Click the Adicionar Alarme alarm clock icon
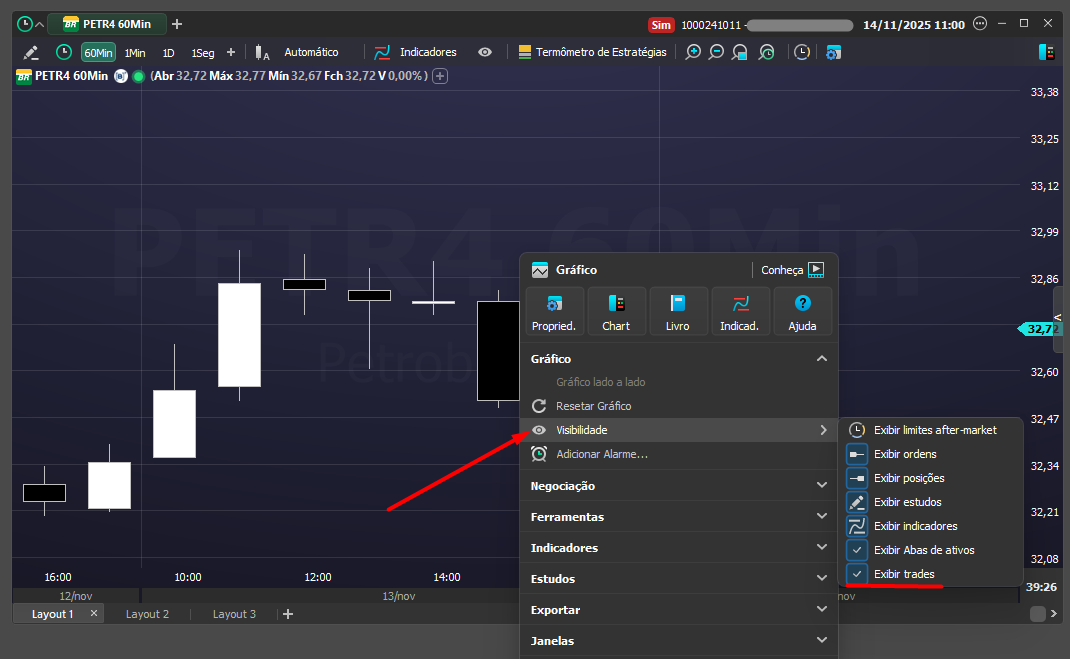This screenshot has height=659, width=1070. coord(539,454)
